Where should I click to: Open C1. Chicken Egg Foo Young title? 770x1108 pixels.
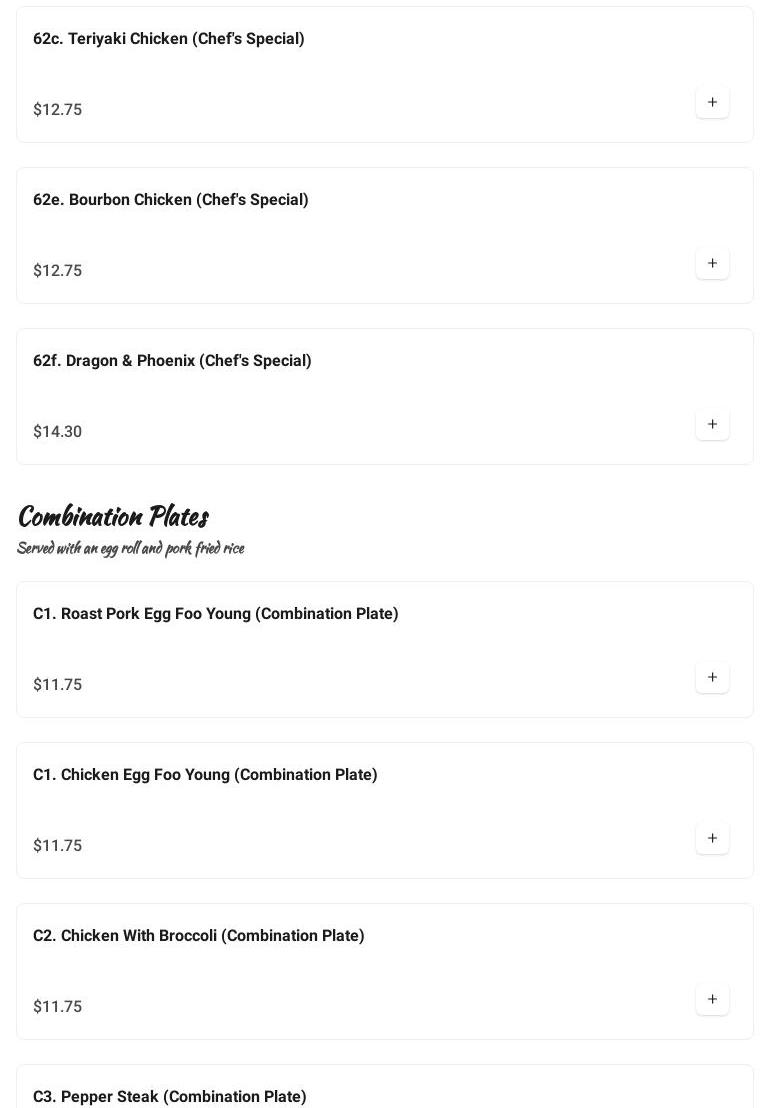[205, 775]
